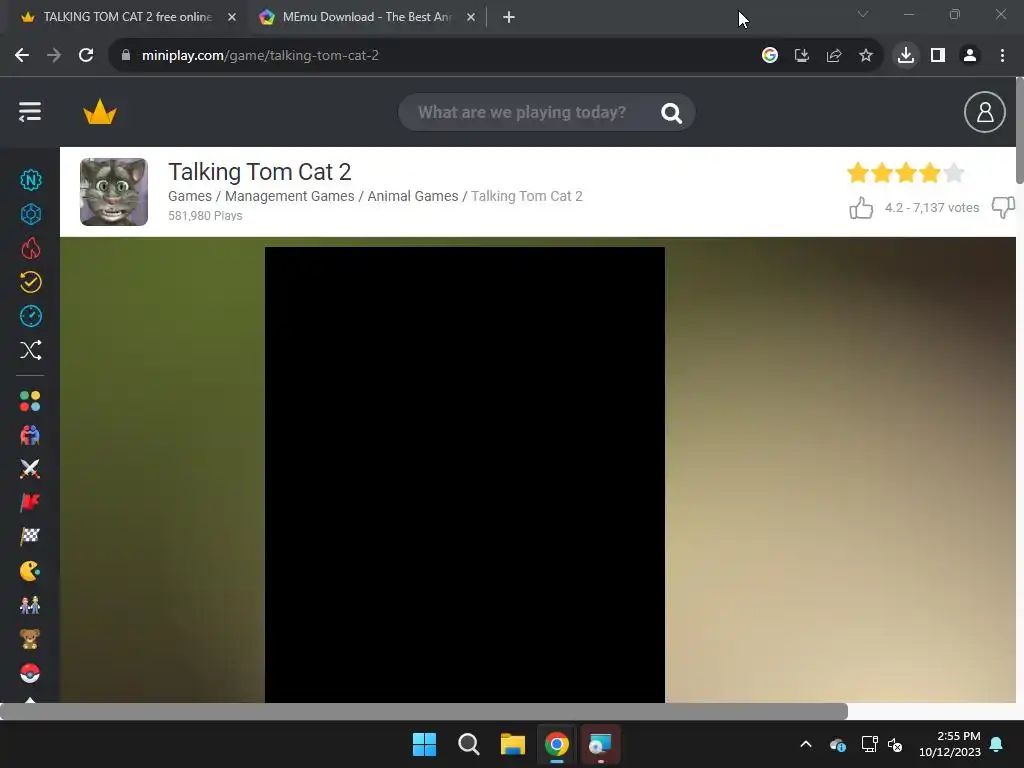Open the notification bell in taskbar
The image size is (1024, 768).
(x=997, y=744)
